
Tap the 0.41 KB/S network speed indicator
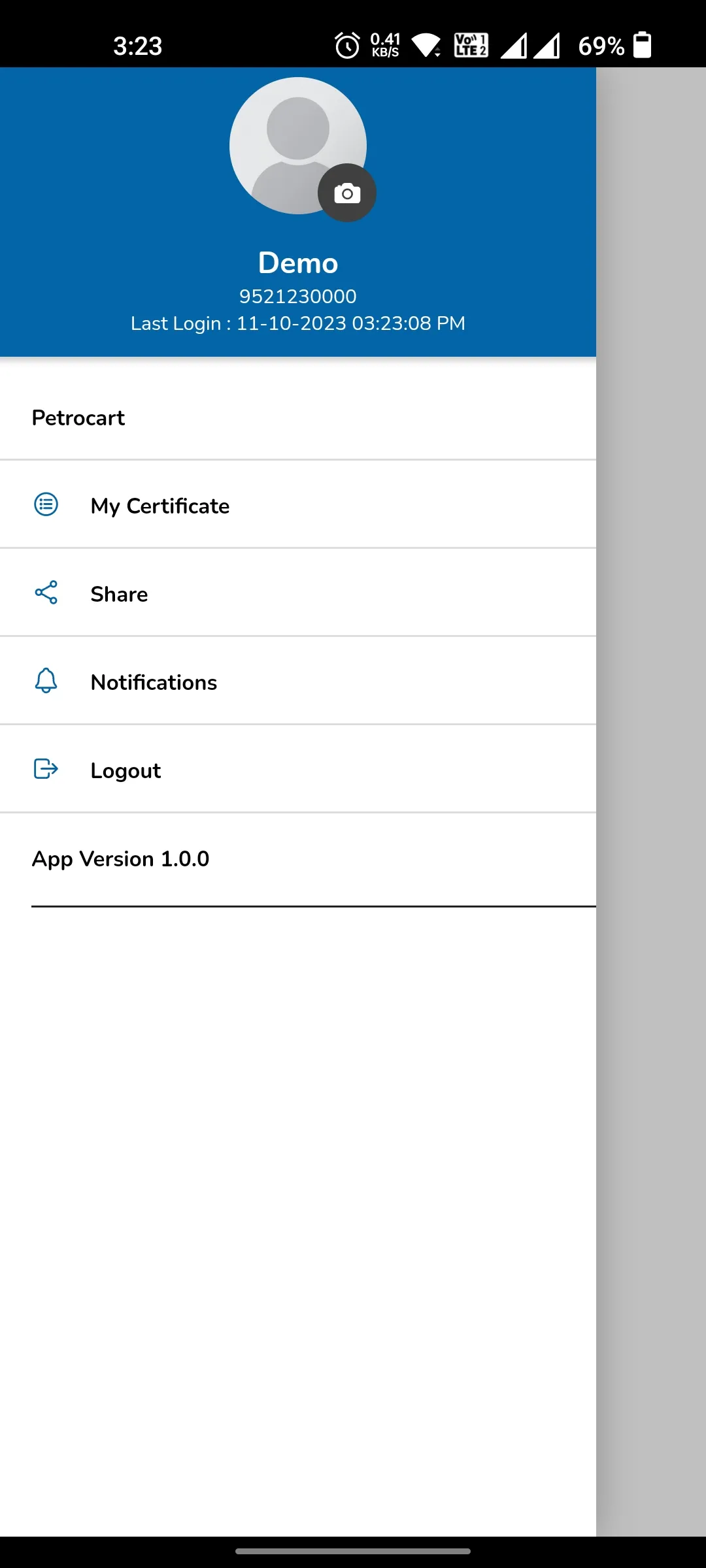[x=385, y=45]
